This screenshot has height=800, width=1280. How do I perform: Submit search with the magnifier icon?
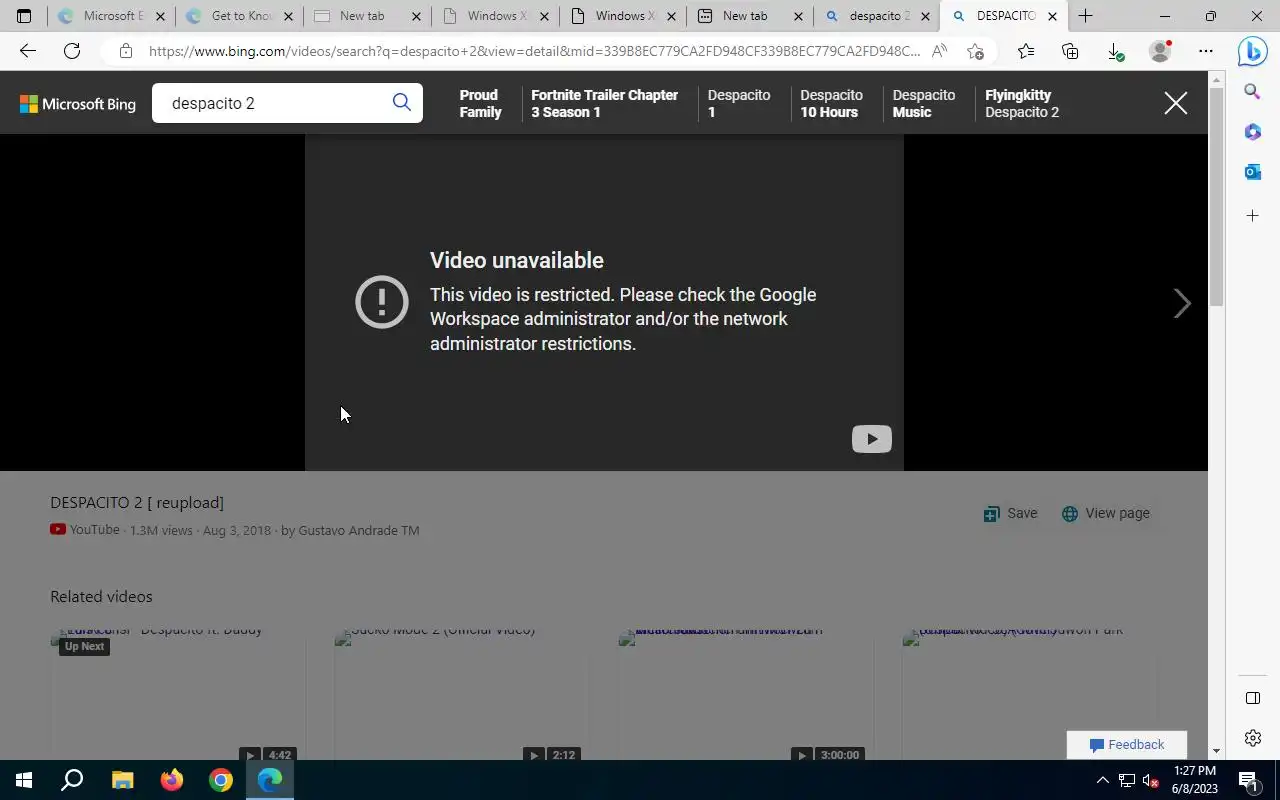(x=402, y=102)
